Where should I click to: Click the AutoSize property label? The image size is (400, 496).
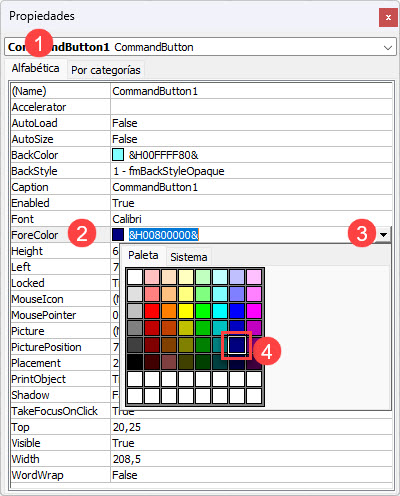(x=32, y=139)
